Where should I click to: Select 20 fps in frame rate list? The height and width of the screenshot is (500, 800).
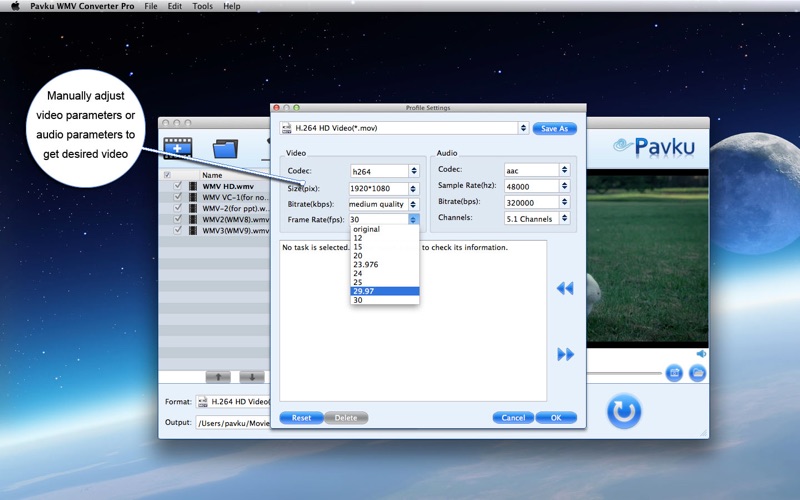385,256
